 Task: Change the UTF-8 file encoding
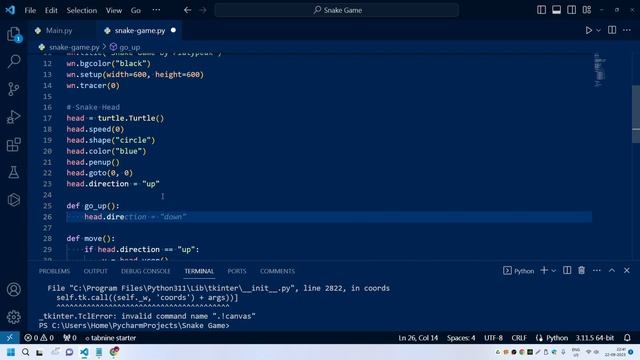[x=493, y=338]
